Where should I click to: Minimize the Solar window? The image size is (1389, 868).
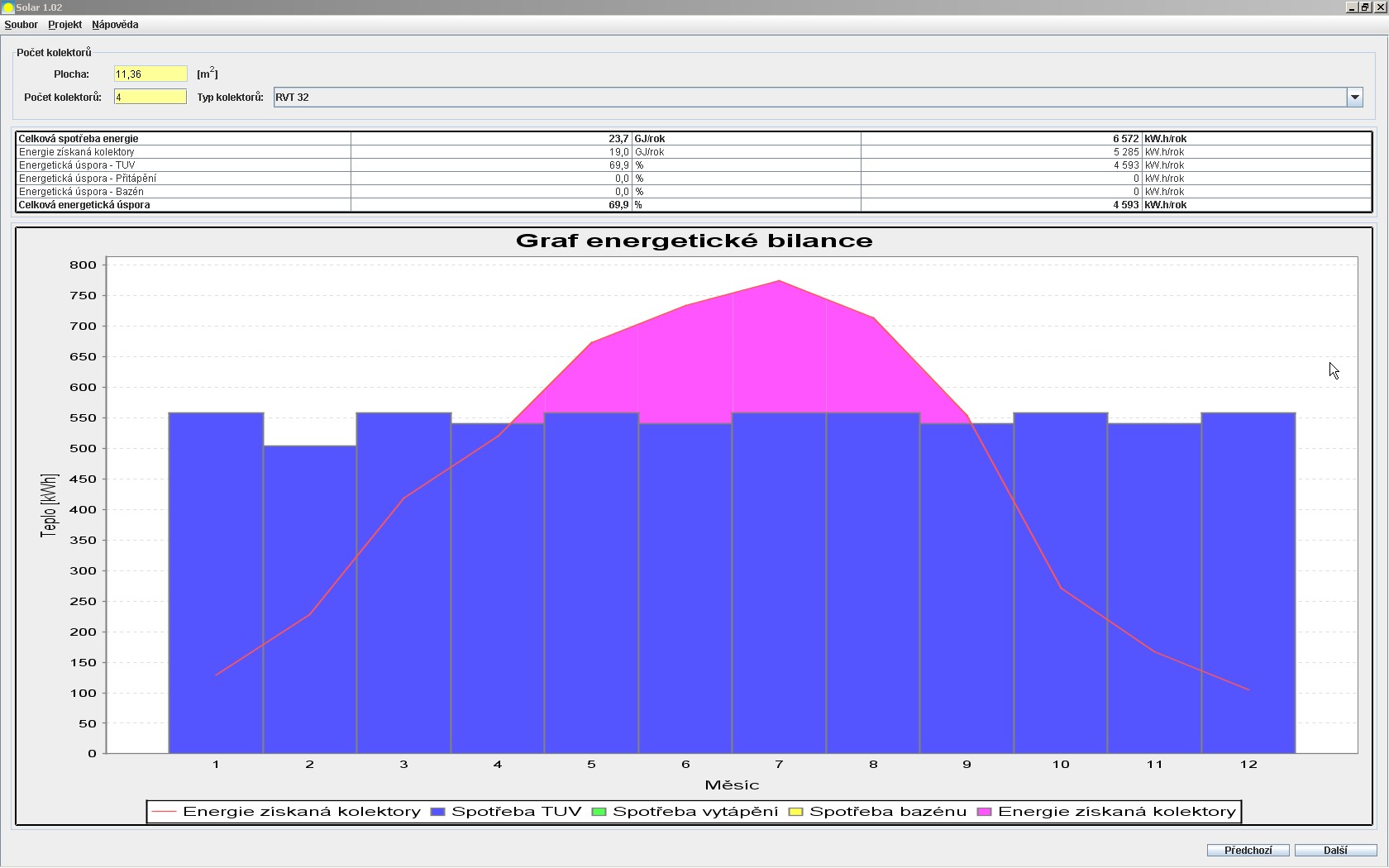tap(1352, 7)
